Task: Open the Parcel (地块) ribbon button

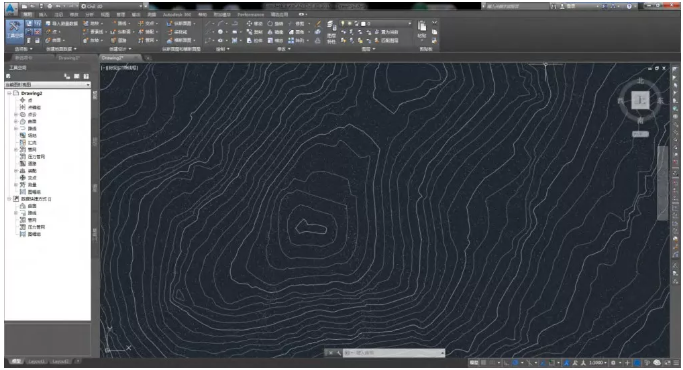Action: click(x=94, y=23)
